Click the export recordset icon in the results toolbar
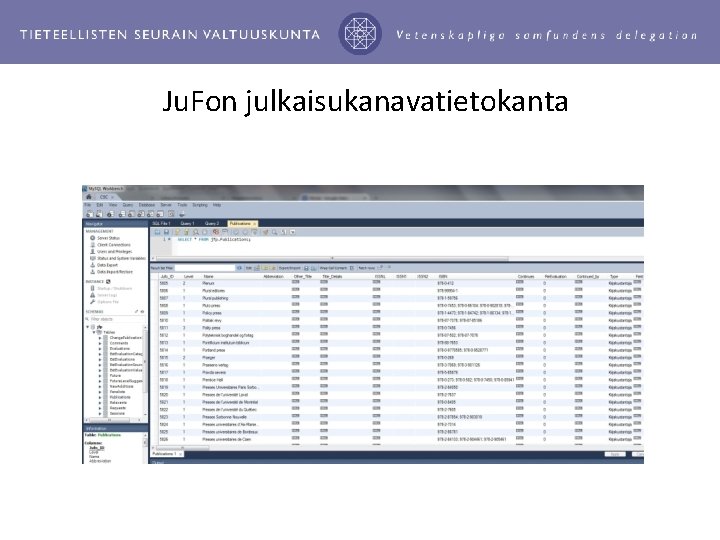The width and height of the screenshot is (720, 540). click(x=306, y=268)
